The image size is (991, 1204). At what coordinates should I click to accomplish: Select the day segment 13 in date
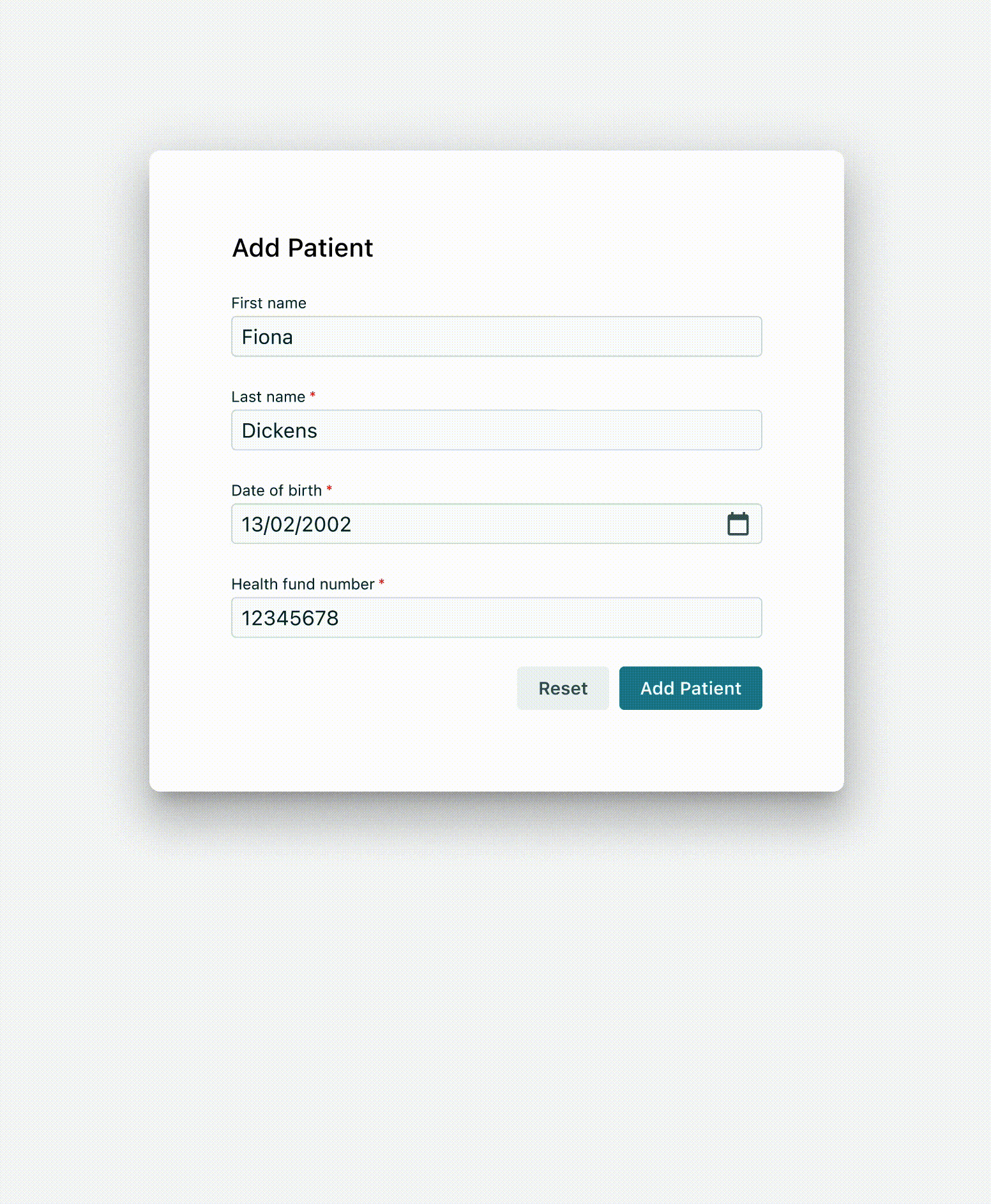tap(252, 524)
